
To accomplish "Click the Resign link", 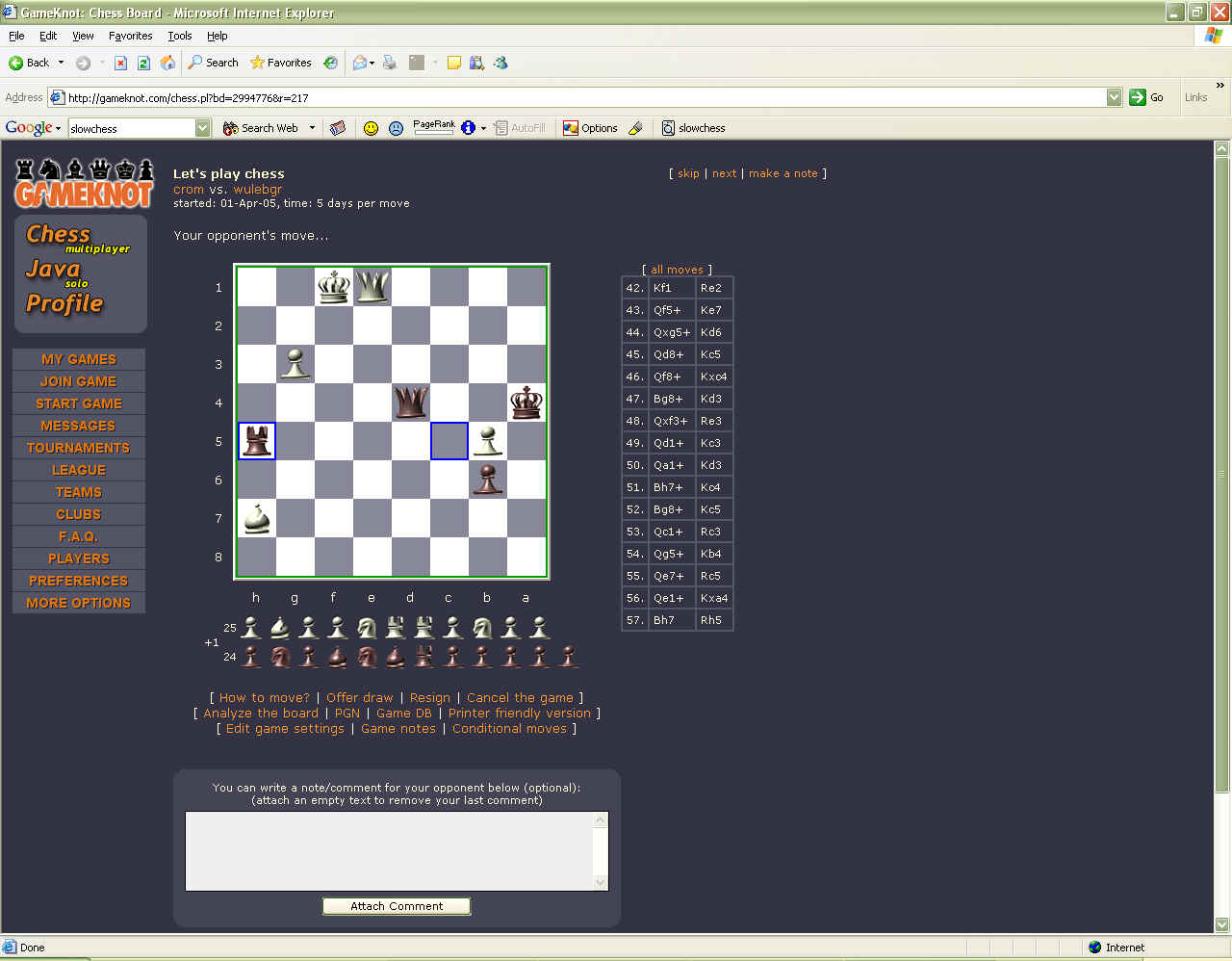I will pyautogui.click(x=429, y=698).
